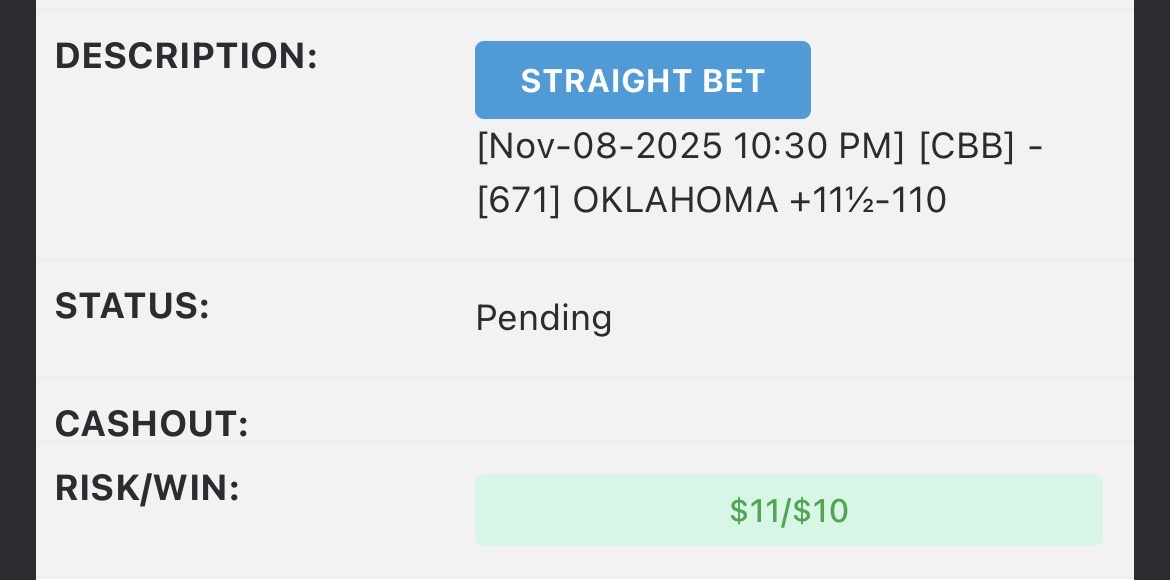Screen dimensions: 1170x580
Task: Click the [671] rotation number
Action: click(x=518, y=200)
